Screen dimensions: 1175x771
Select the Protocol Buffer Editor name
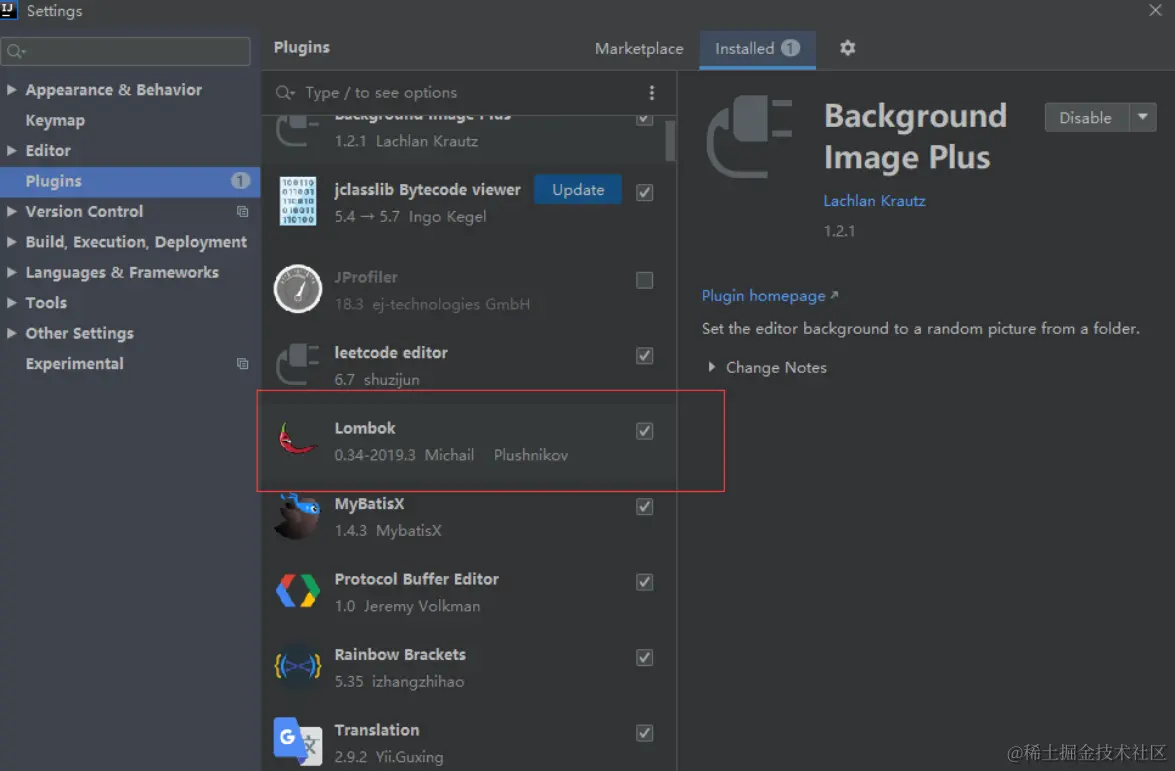pos(417,579)
